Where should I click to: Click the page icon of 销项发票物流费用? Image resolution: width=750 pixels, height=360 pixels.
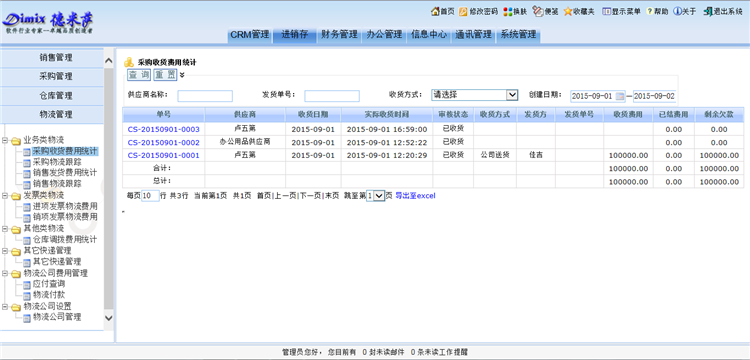click(27, 218)
